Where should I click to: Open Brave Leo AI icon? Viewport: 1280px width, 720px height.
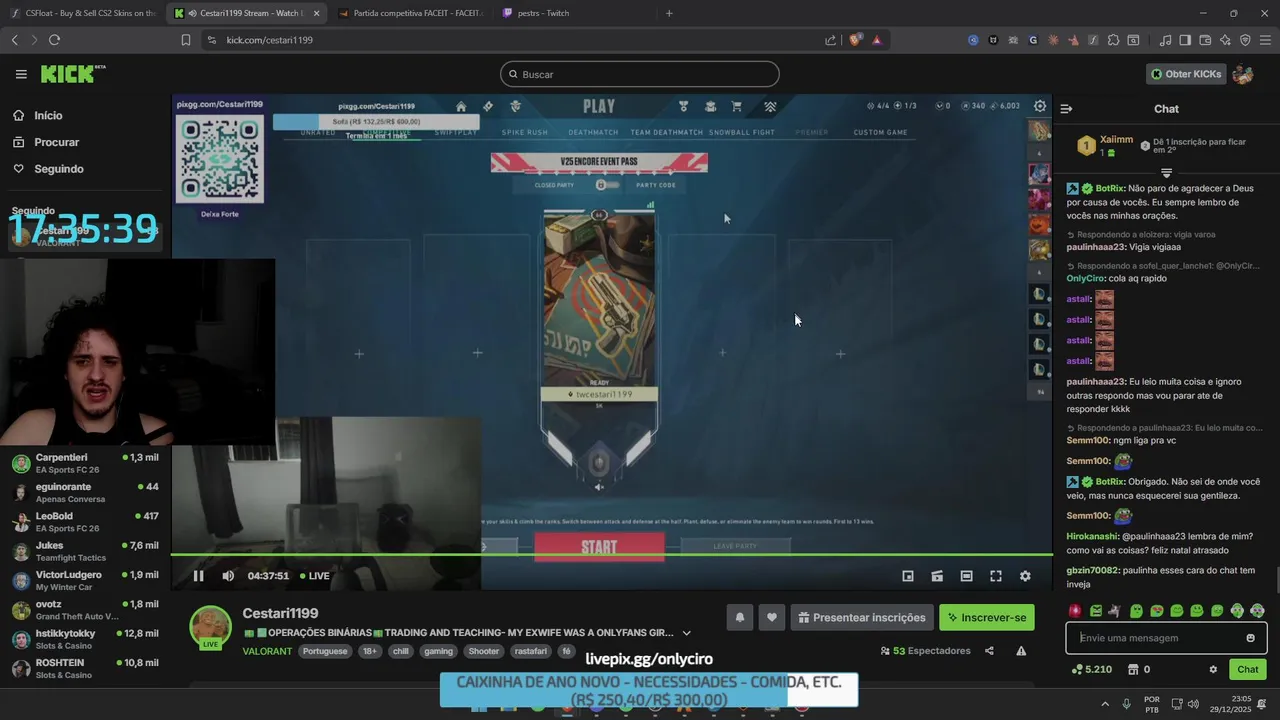[x=1225, y=40]
